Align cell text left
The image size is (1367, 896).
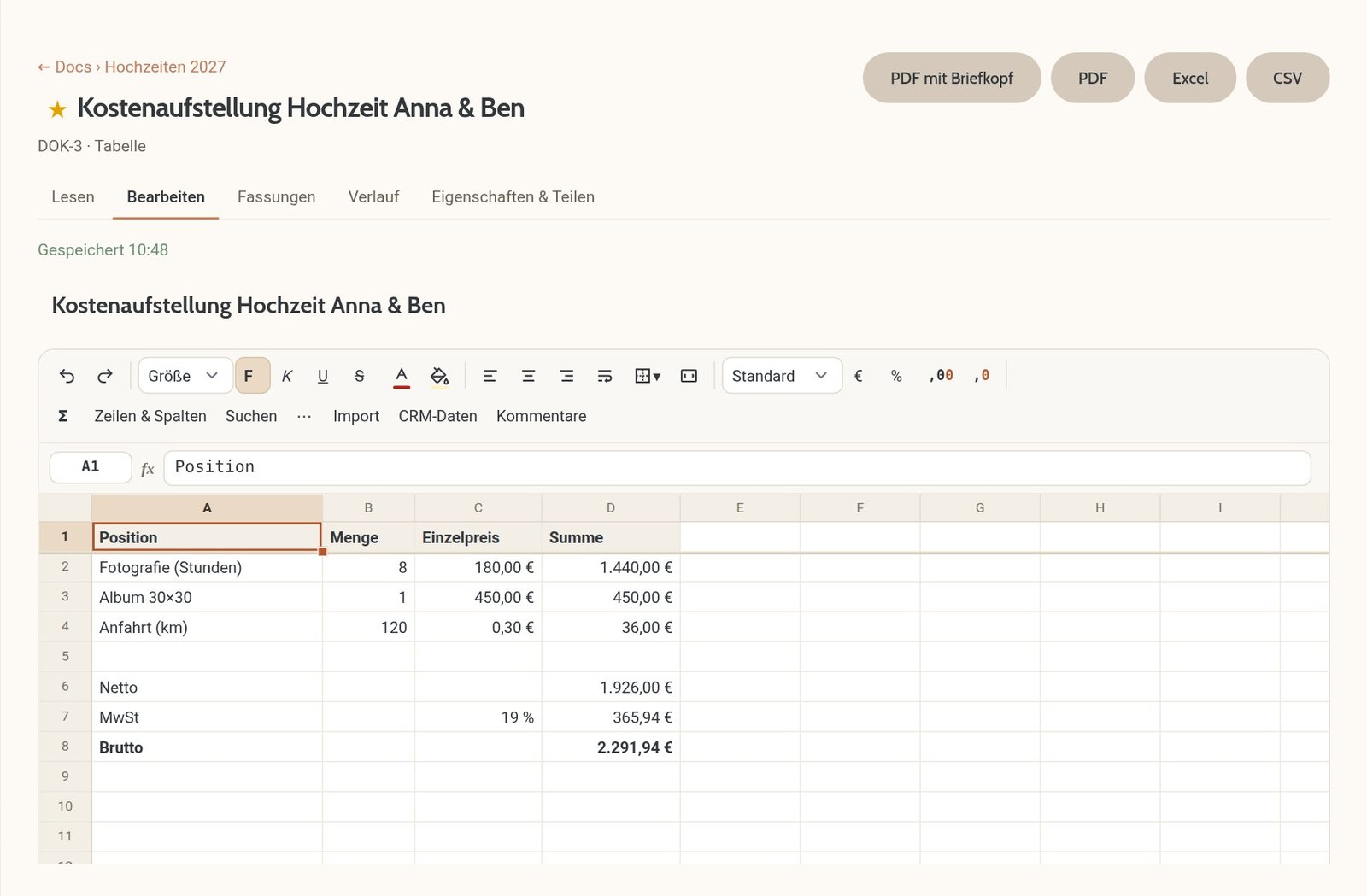click(x=490, y=376)
